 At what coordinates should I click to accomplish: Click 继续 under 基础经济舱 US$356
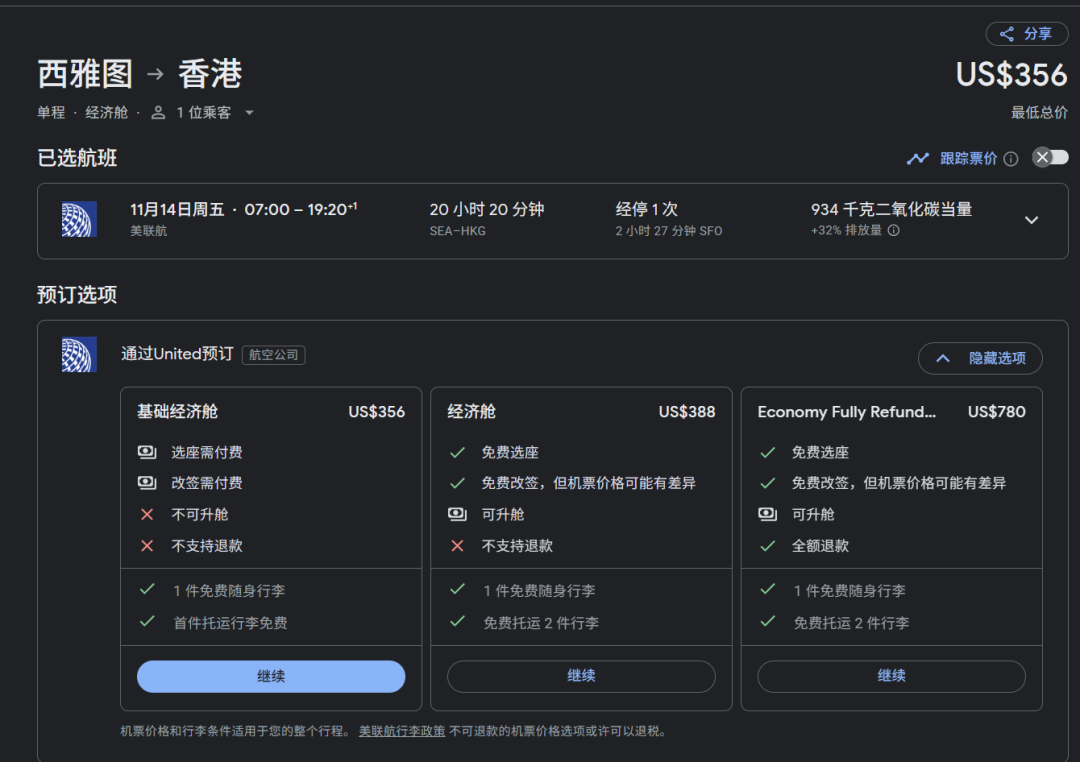tap(271, 676)
